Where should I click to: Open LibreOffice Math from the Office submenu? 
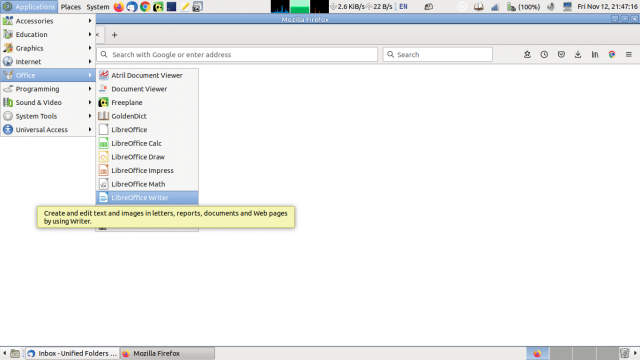[147, 184]
